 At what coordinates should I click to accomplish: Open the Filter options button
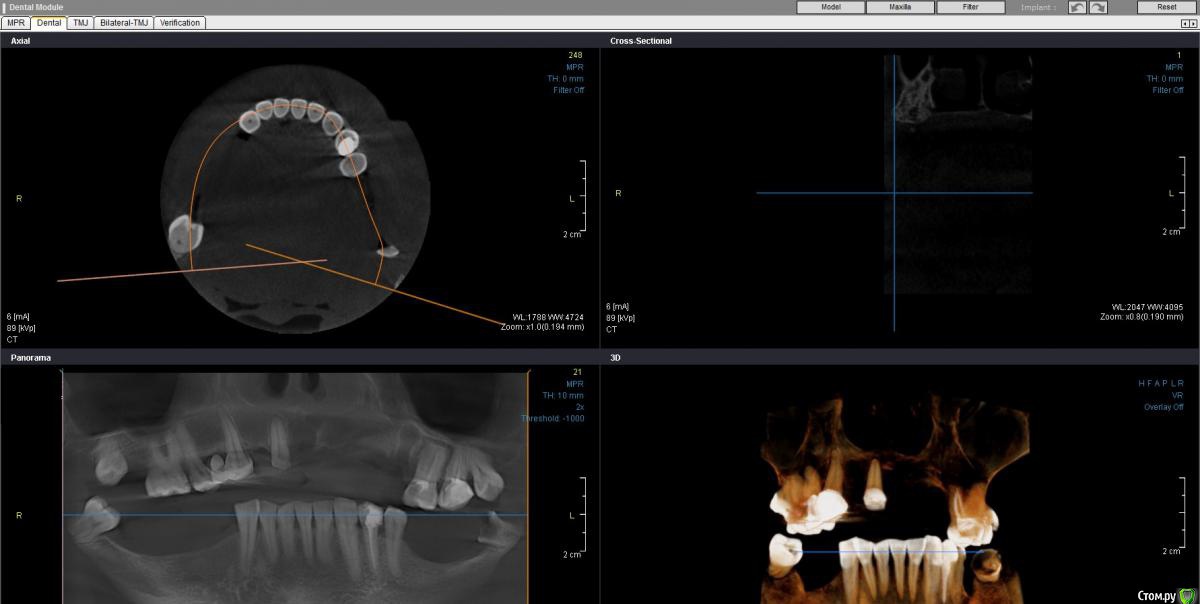[x=970, y=7]
